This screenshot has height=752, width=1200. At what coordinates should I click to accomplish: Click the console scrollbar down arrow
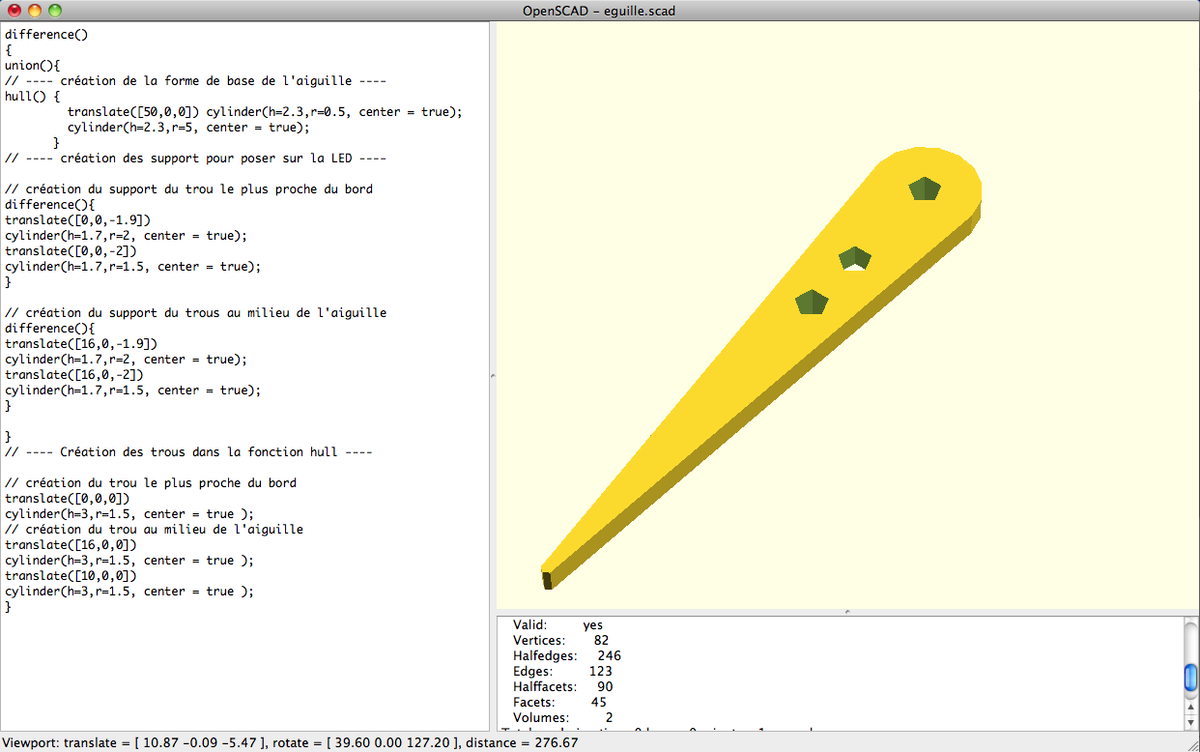tap(1190, 721)
